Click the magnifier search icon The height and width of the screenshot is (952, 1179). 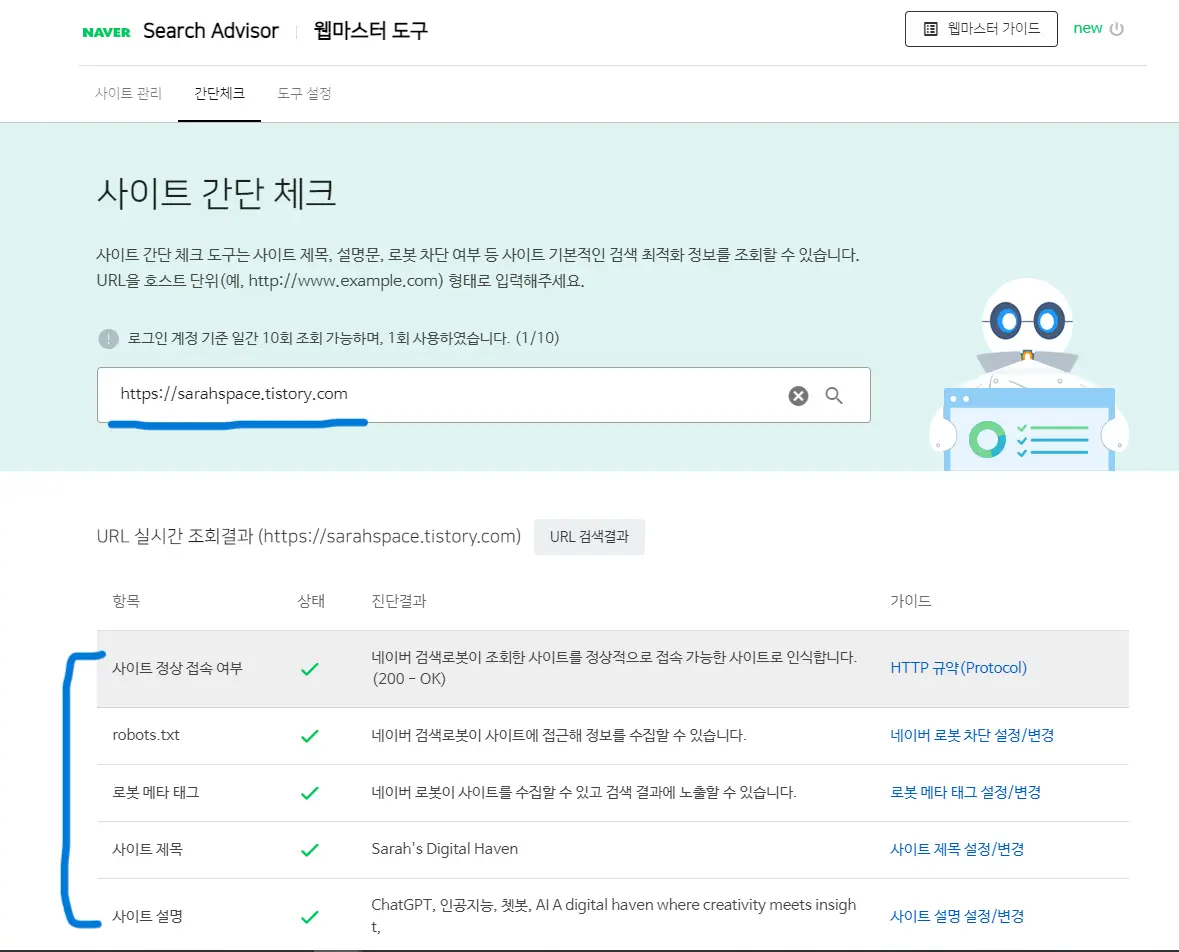point(834,396)
